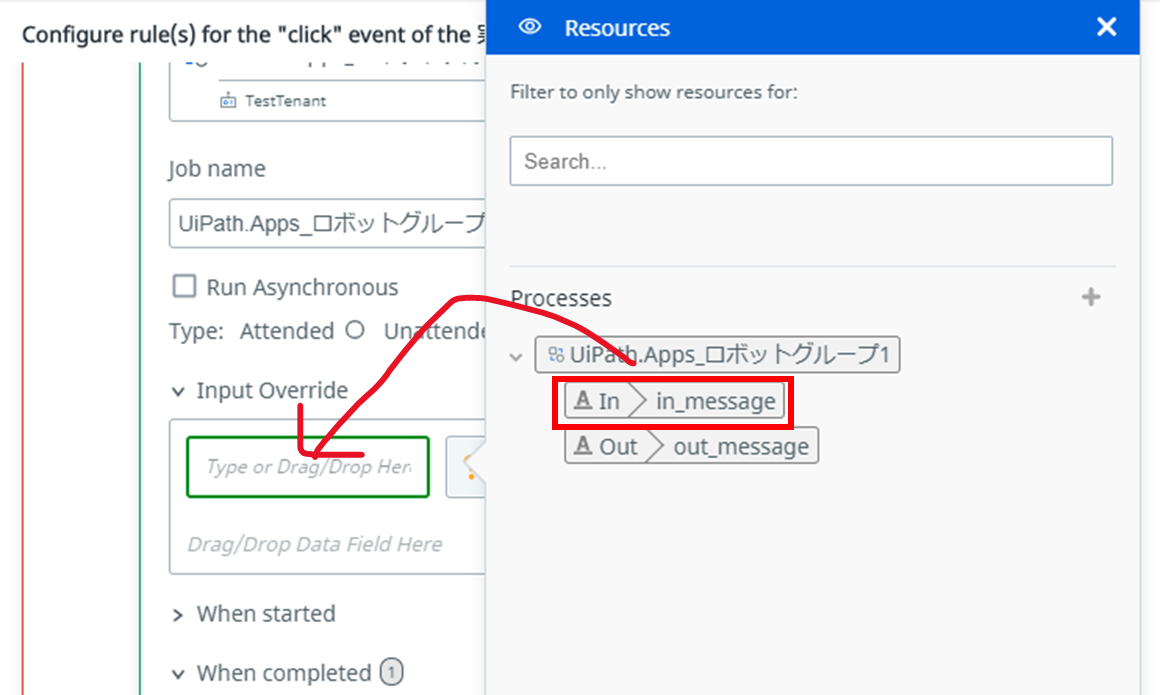
Task: Click the TestTenant robot icon
Action: pyautogui.click(x=228, y=101)
